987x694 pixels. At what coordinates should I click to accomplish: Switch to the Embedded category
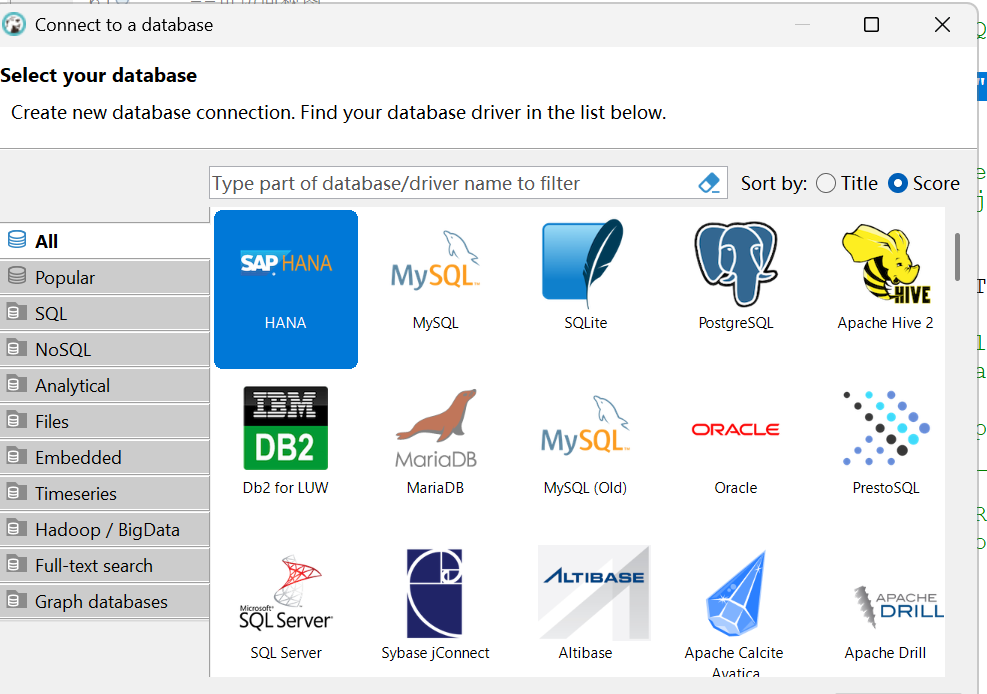point(104,457)
